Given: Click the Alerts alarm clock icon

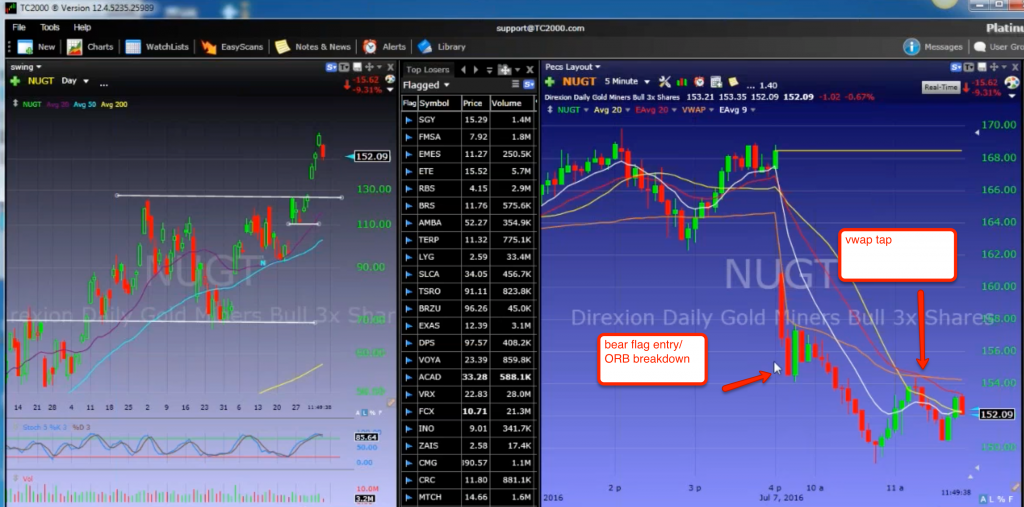Looking at the screenshot, I should click(371, 47).
